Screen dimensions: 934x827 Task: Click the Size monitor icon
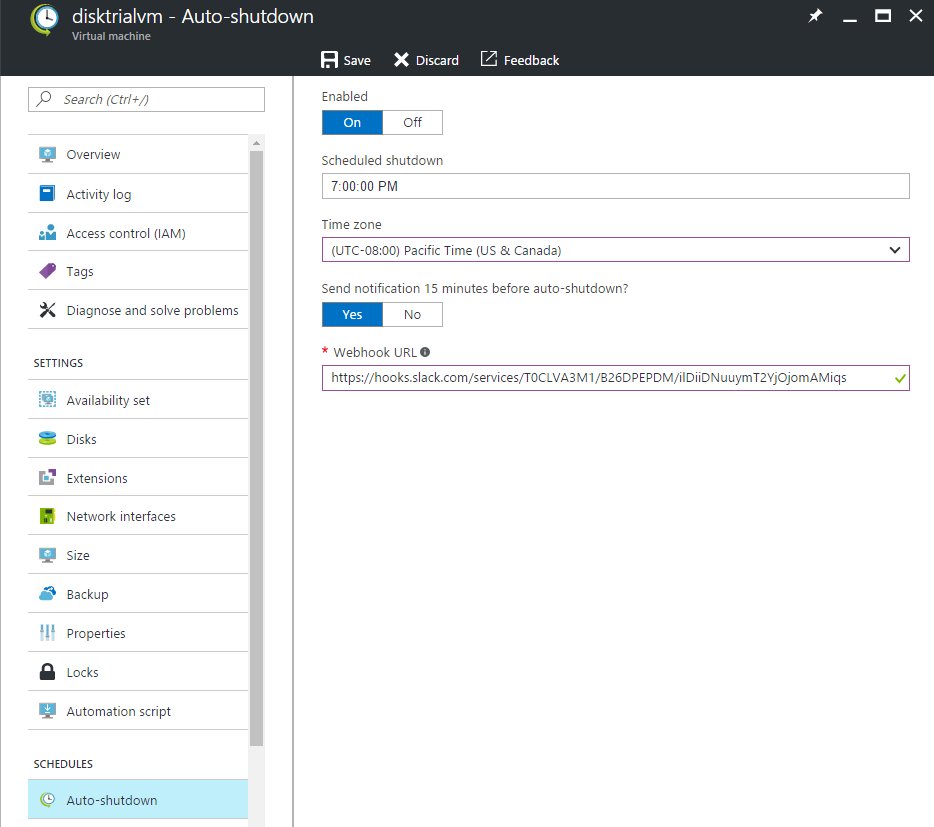click(x=47, y=555)
